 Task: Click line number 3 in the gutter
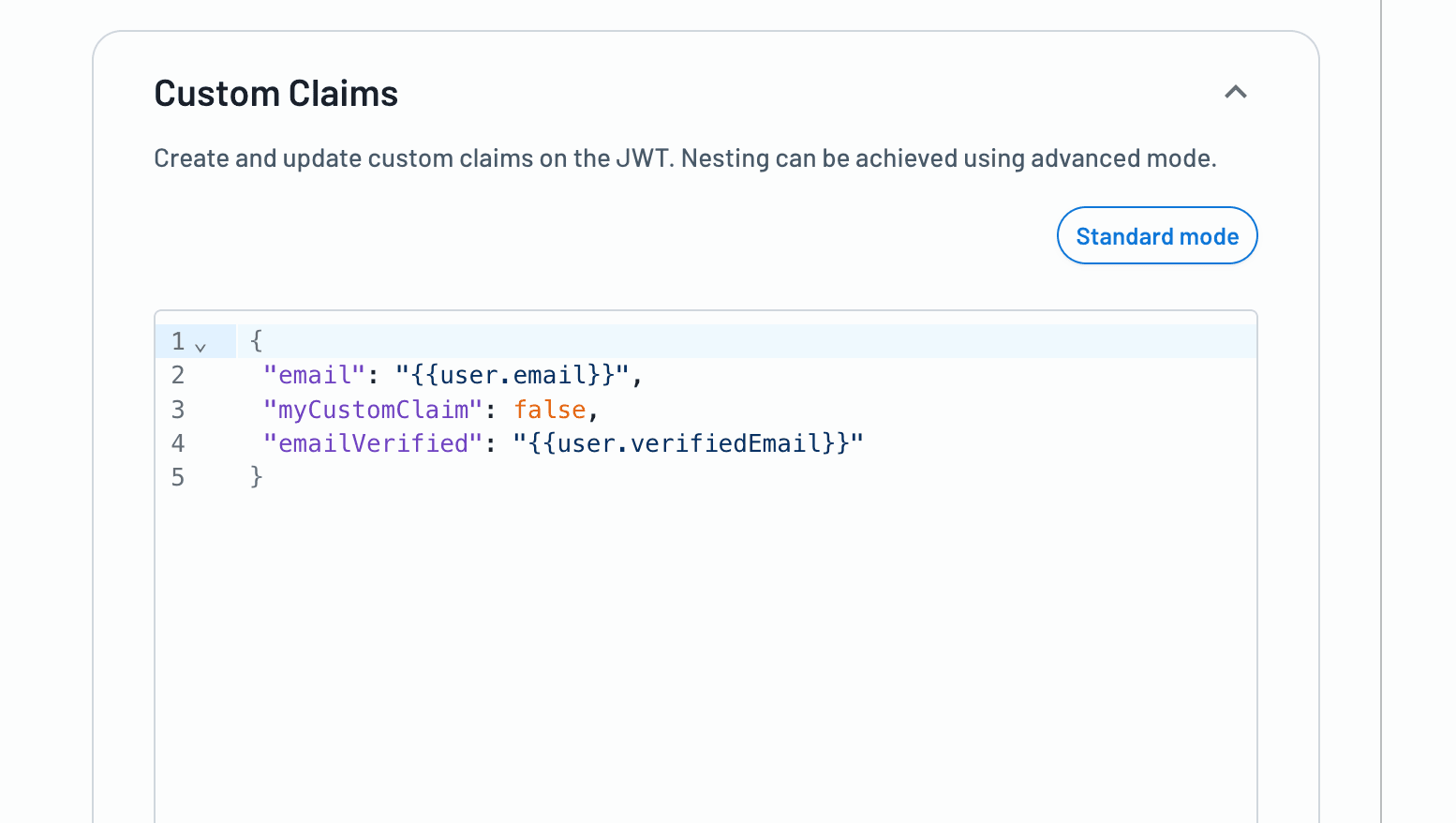point(178,409)
